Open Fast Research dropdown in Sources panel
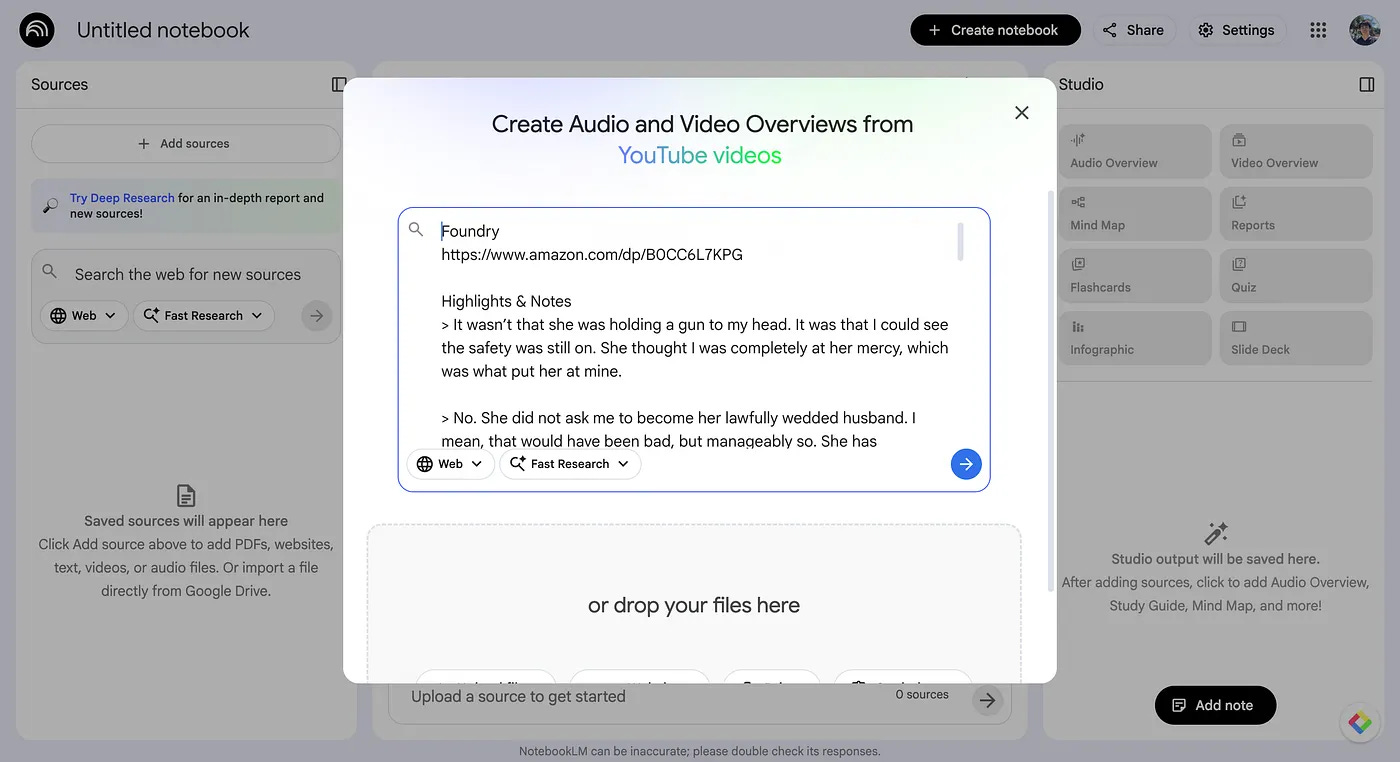 204,316
